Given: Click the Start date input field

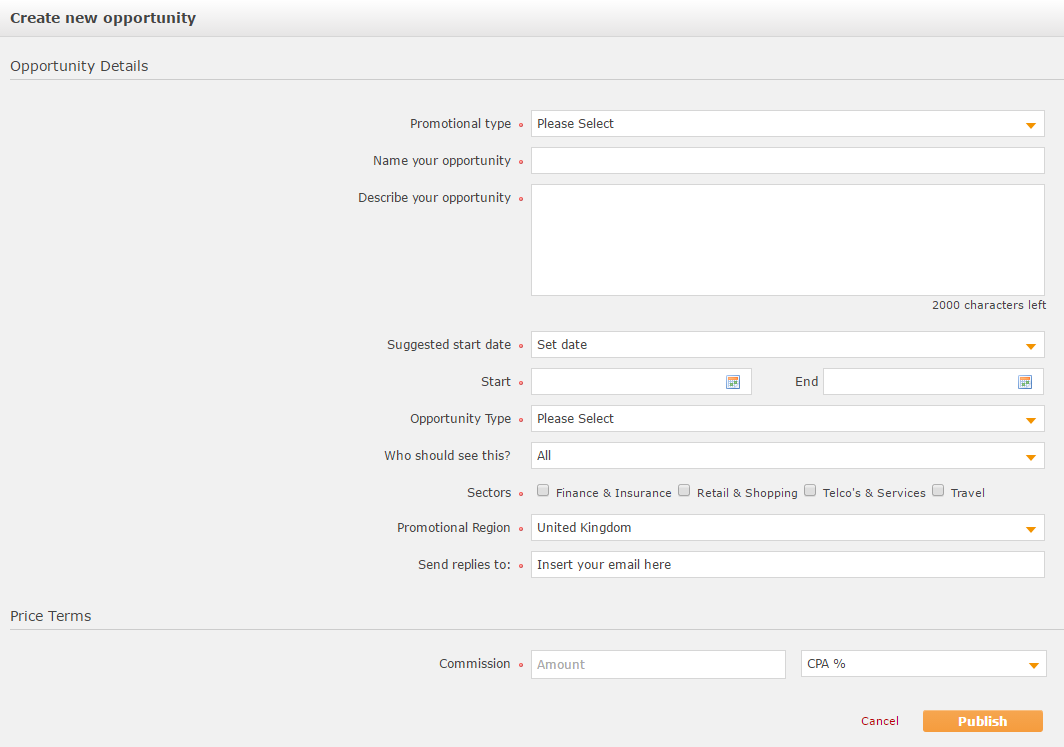Looking at the screenshot, I should tap(625, 382).
